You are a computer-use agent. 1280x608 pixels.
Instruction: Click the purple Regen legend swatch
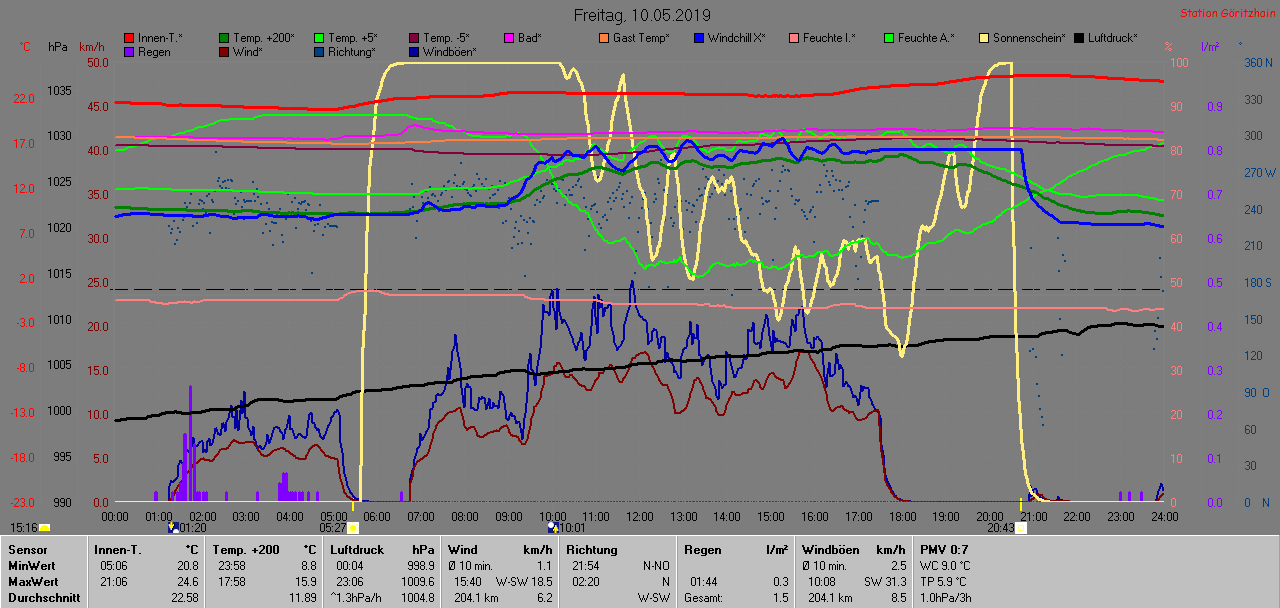click(130, 52)
